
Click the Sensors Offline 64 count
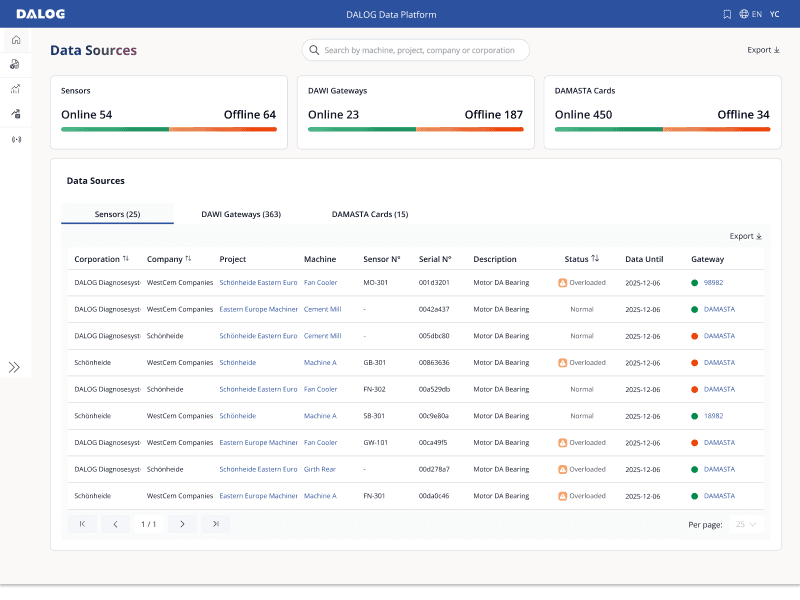(250, 115)
